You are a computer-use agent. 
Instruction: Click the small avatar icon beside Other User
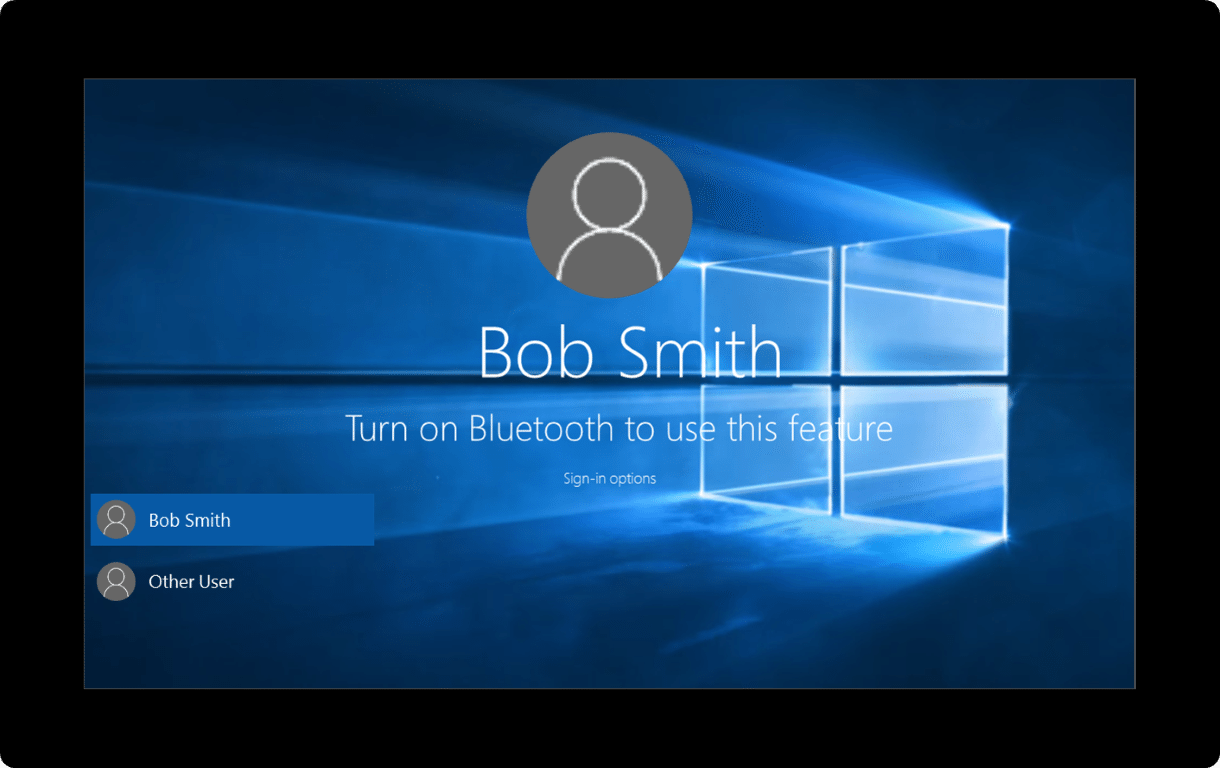[x=116, y=581]
